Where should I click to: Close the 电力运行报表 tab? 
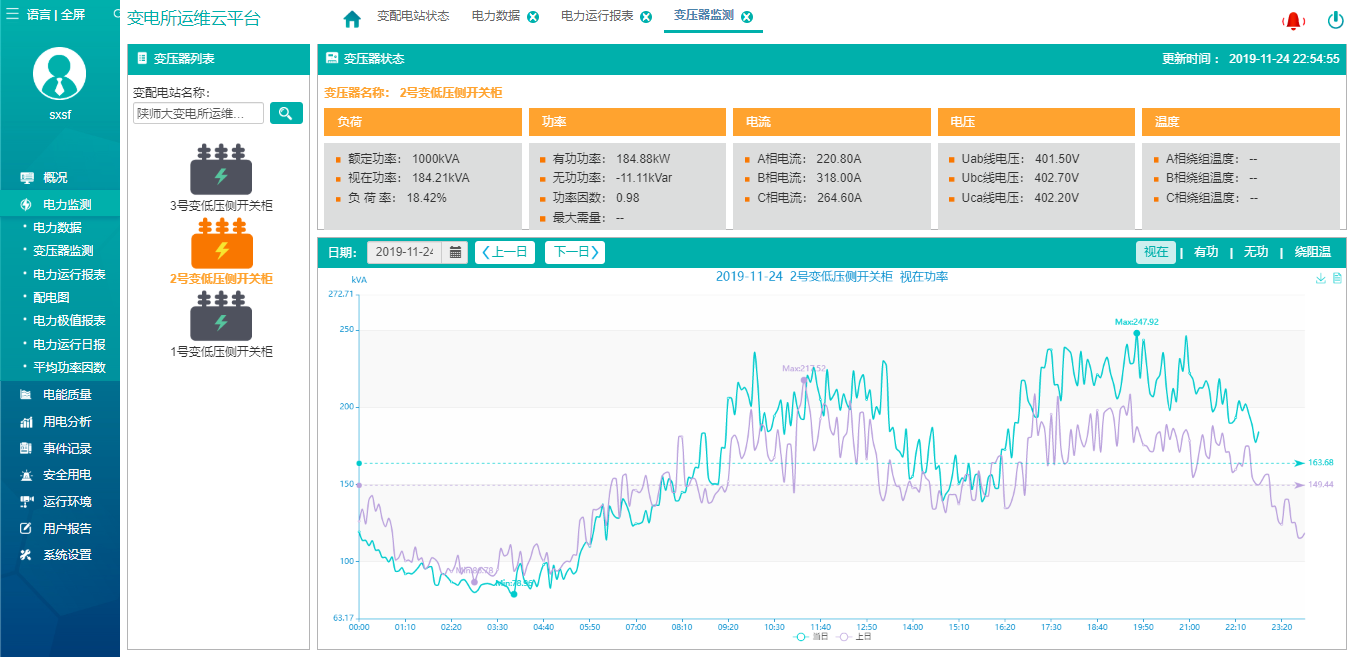[646, 17]
